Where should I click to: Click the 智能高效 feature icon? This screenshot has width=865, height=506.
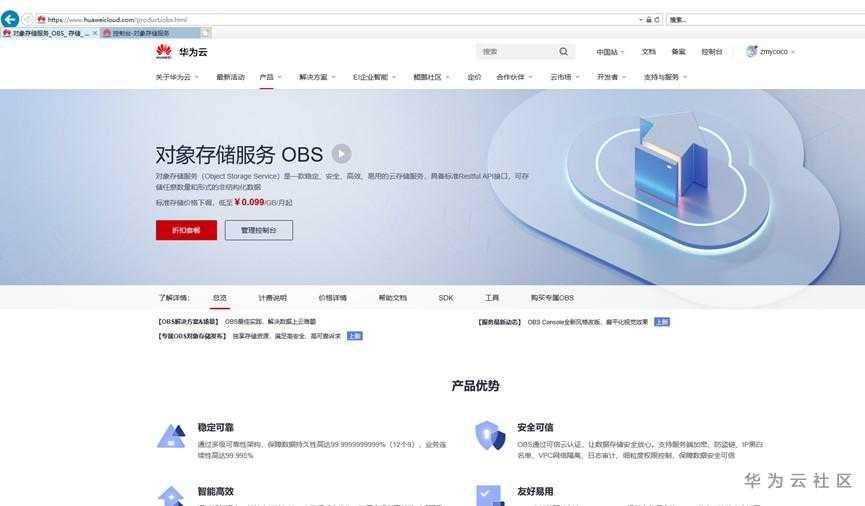[x=171, y=496]
